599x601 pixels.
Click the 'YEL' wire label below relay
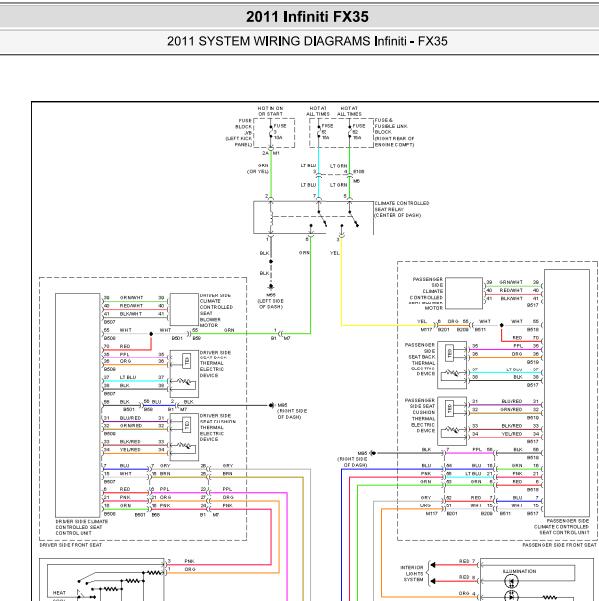334,253
